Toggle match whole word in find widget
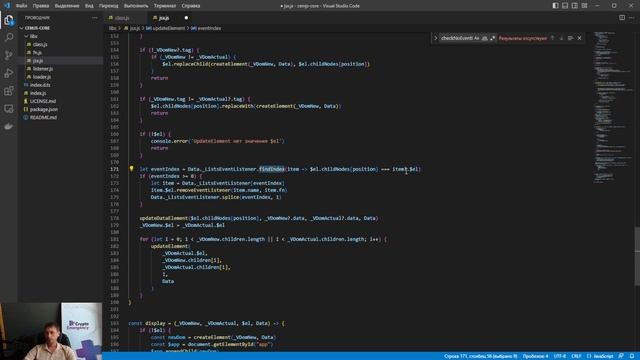This screenshot has height=360, width=640. (x=484, y=38)
